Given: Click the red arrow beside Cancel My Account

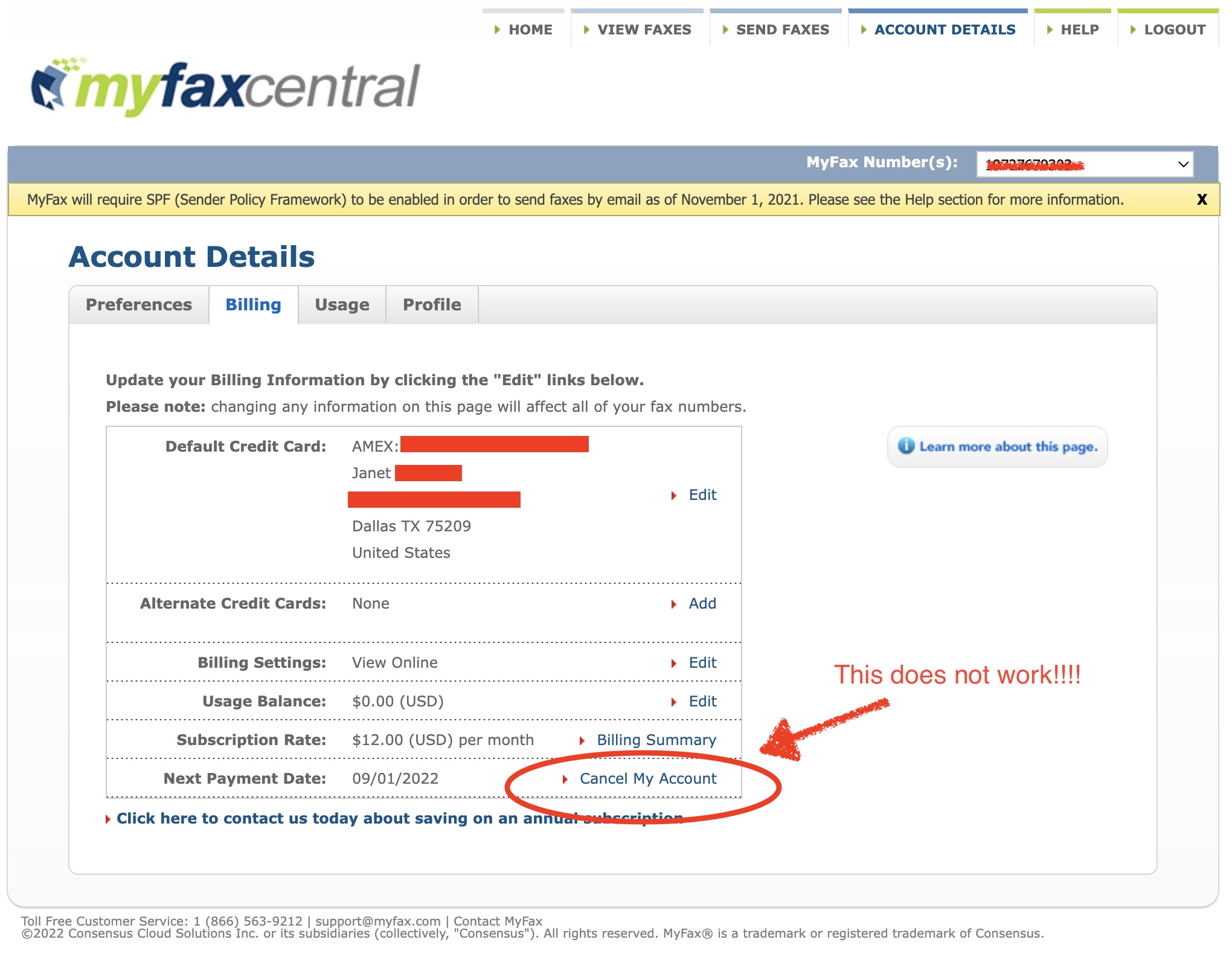Looking at the screenshot, I should [566, 779].
